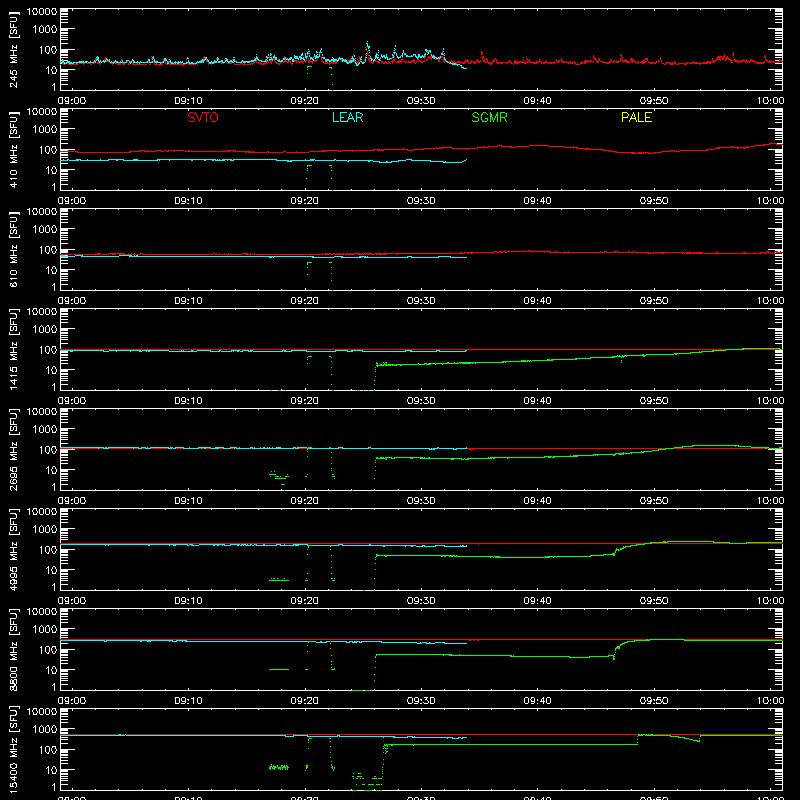Click the 09:30 time label of 245 MHz plot
Screen dimensions: 800x800
click(421, 101)
